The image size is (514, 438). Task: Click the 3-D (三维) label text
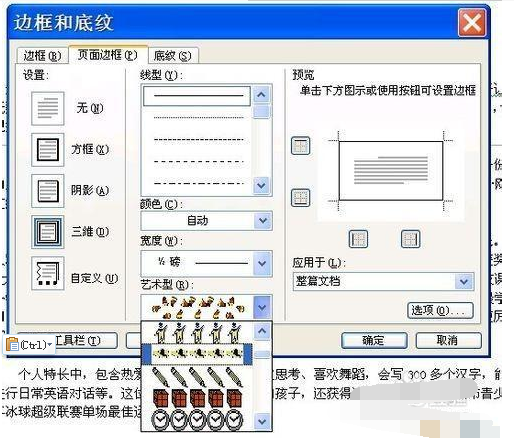[x=90, y=232]
